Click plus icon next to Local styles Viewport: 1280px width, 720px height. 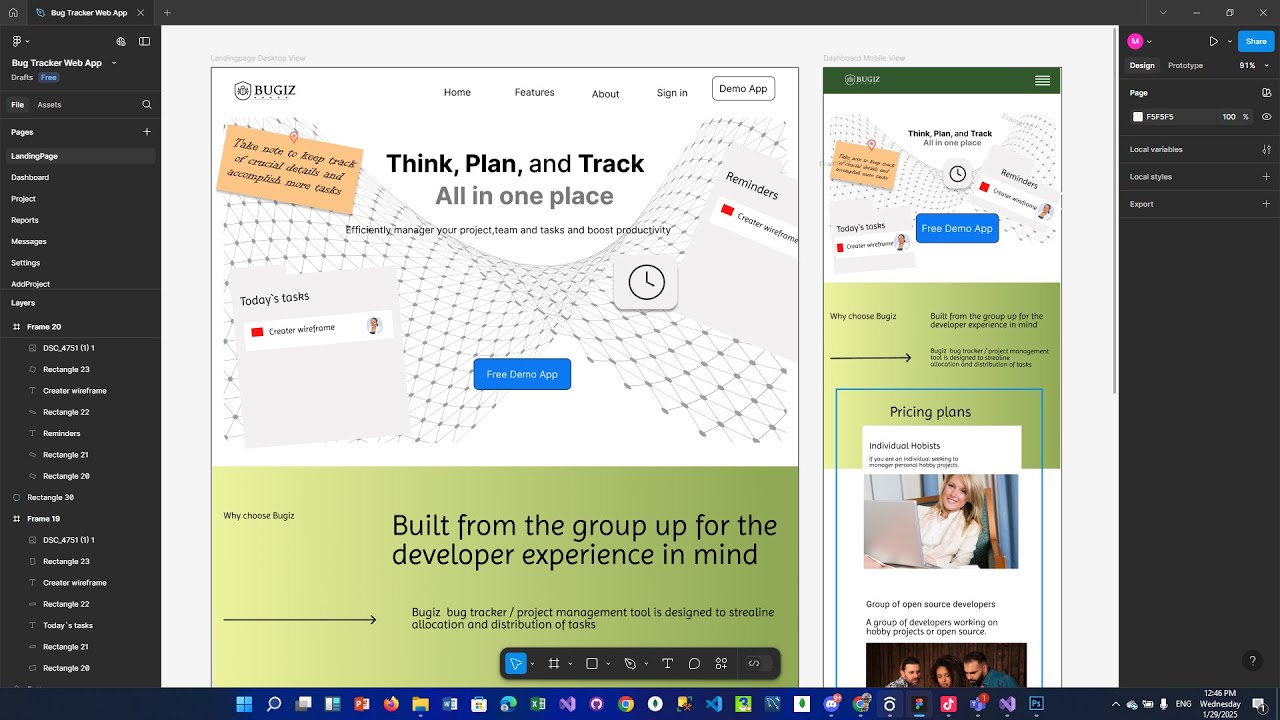(1266, 177)
